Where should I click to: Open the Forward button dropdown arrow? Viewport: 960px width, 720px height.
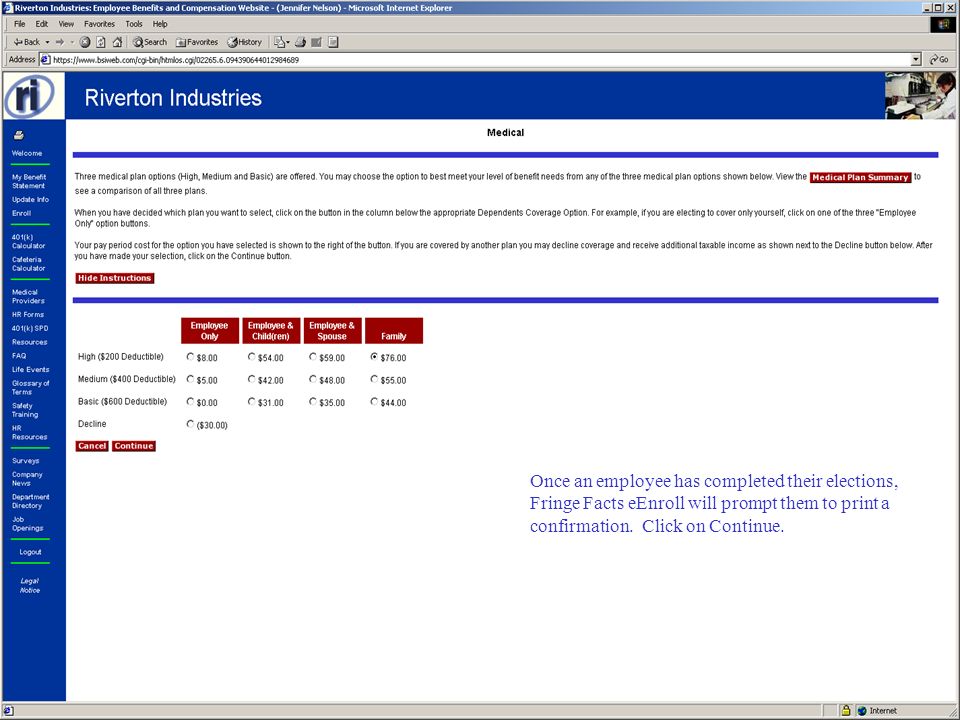[x=72, y=42]
